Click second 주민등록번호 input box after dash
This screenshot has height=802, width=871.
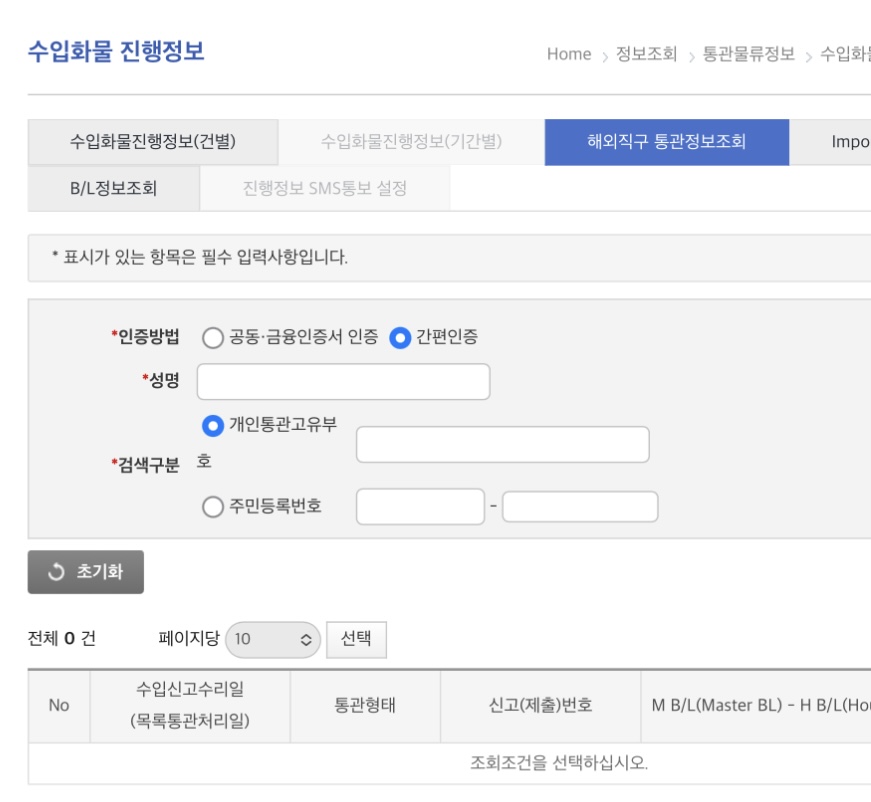pos(580,507)
